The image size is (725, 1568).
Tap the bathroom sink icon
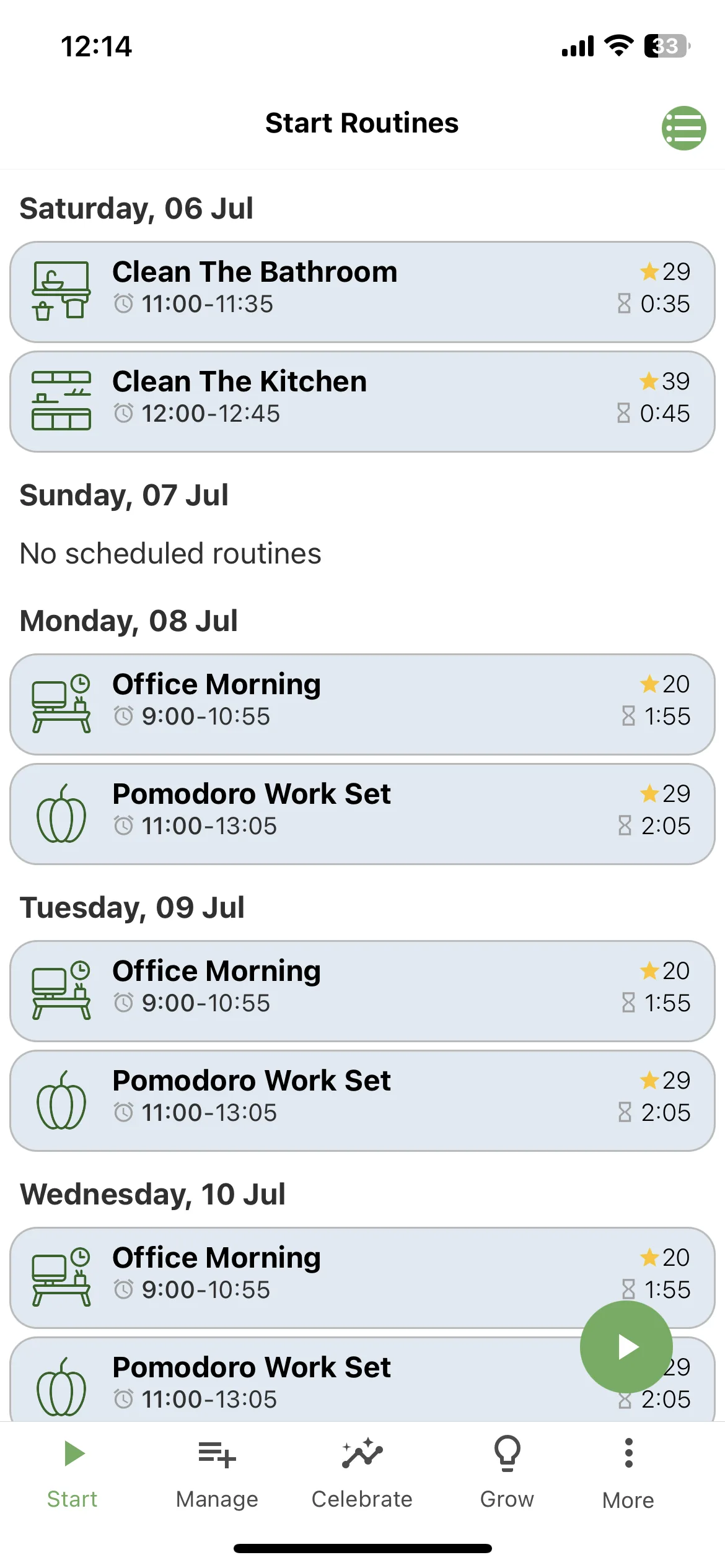(61, 290)
